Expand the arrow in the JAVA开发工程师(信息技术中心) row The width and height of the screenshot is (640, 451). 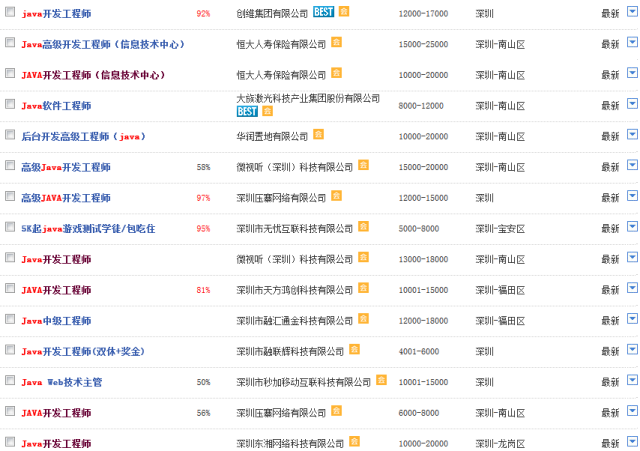632,73
